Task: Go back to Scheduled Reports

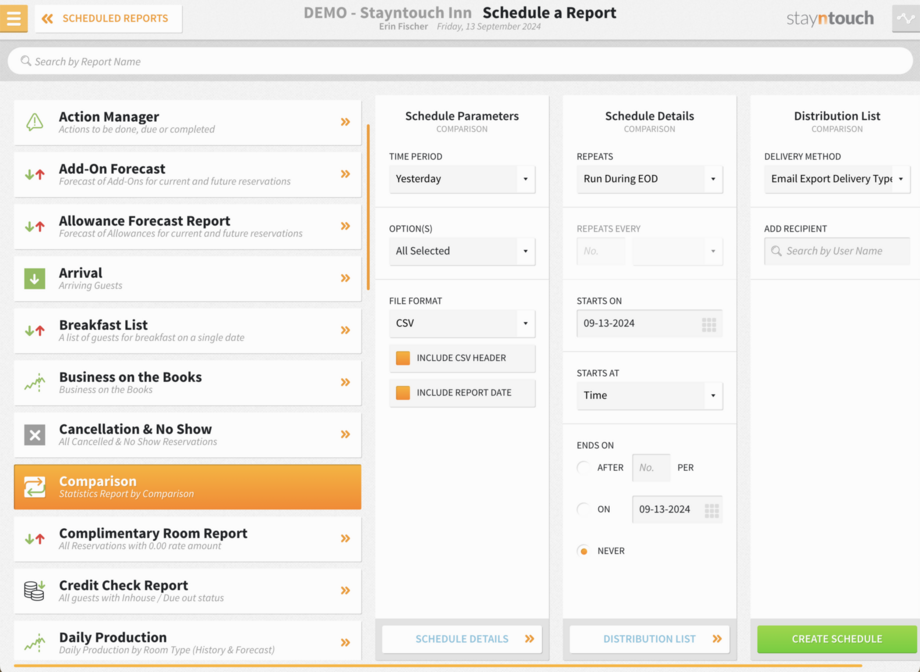Action: pyautogui.click(x=108, y=19)
